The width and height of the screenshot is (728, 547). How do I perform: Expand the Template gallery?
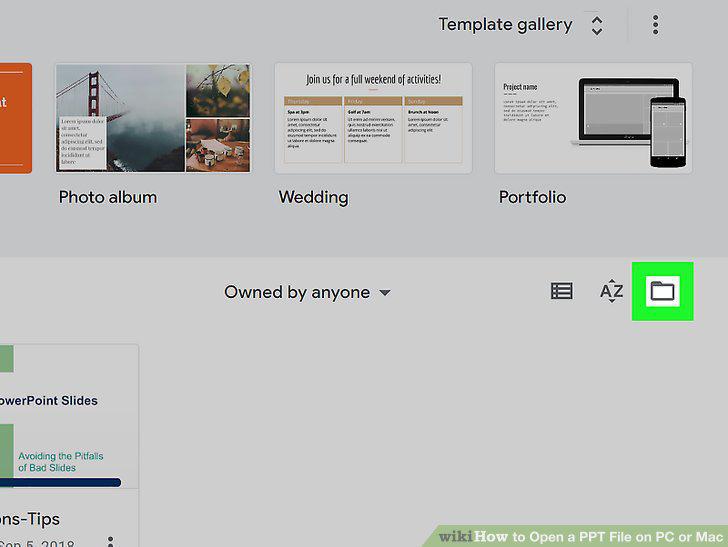(597, 26)
